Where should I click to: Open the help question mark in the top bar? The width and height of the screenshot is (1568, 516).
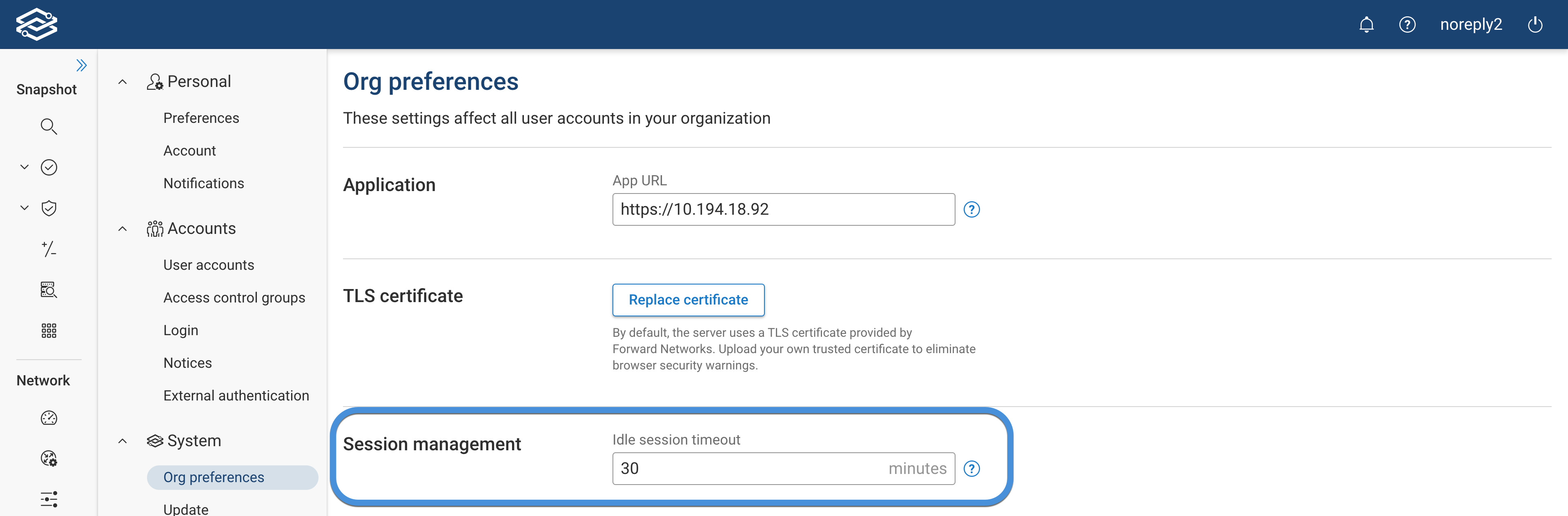pos(1407,24)
